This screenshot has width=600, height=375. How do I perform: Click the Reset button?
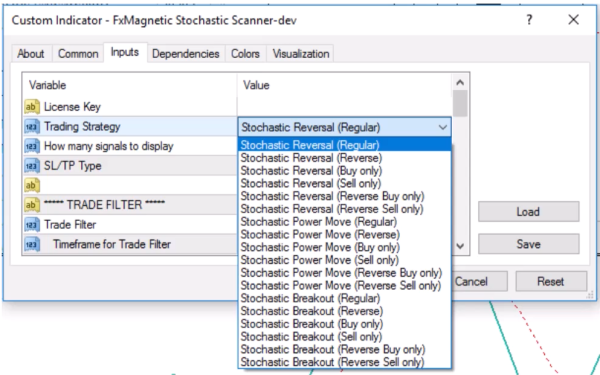tap(551, 282)
